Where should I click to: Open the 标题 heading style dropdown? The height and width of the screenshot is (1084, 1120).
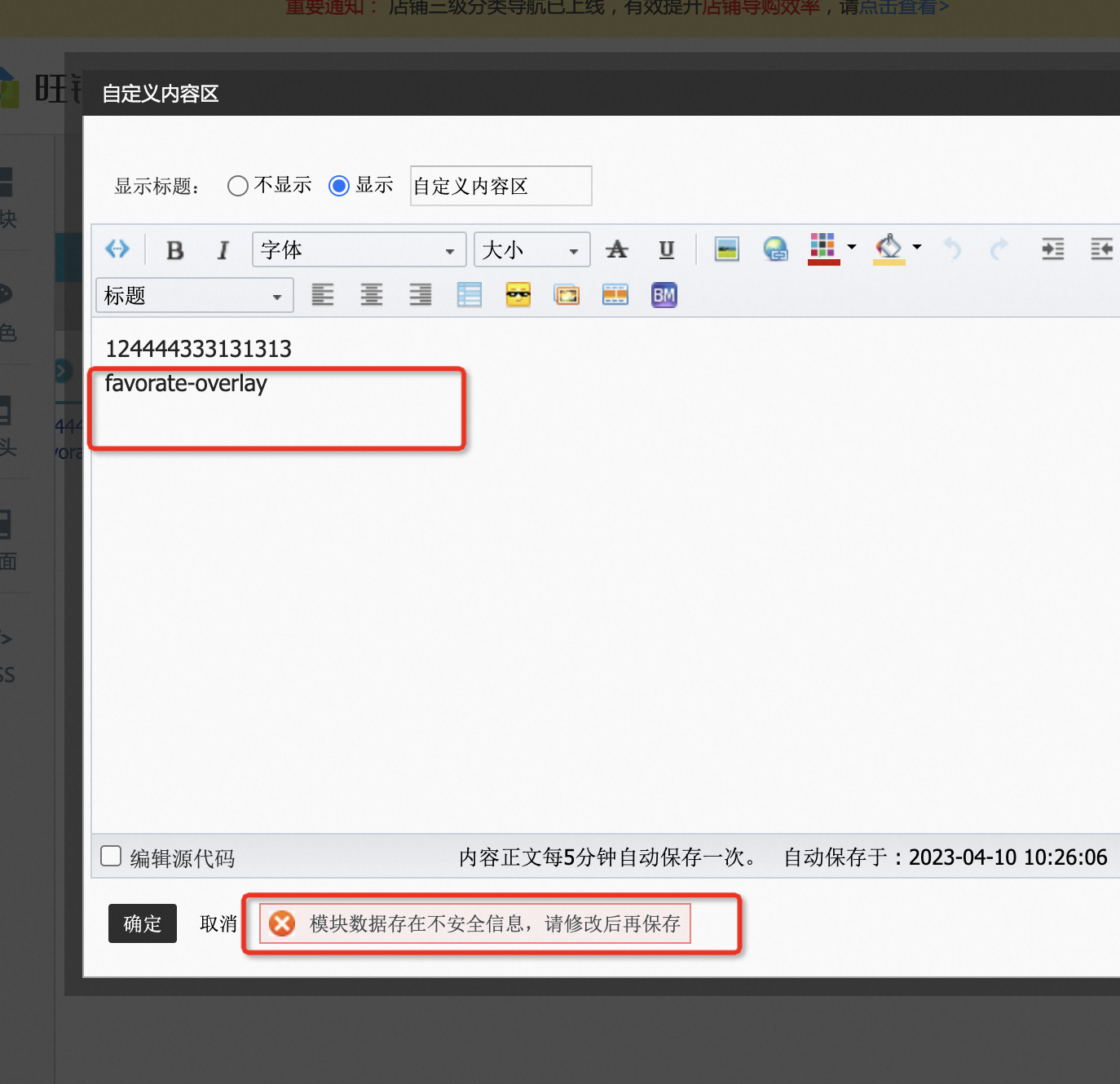pyautogui.click(x=195, y=295)
